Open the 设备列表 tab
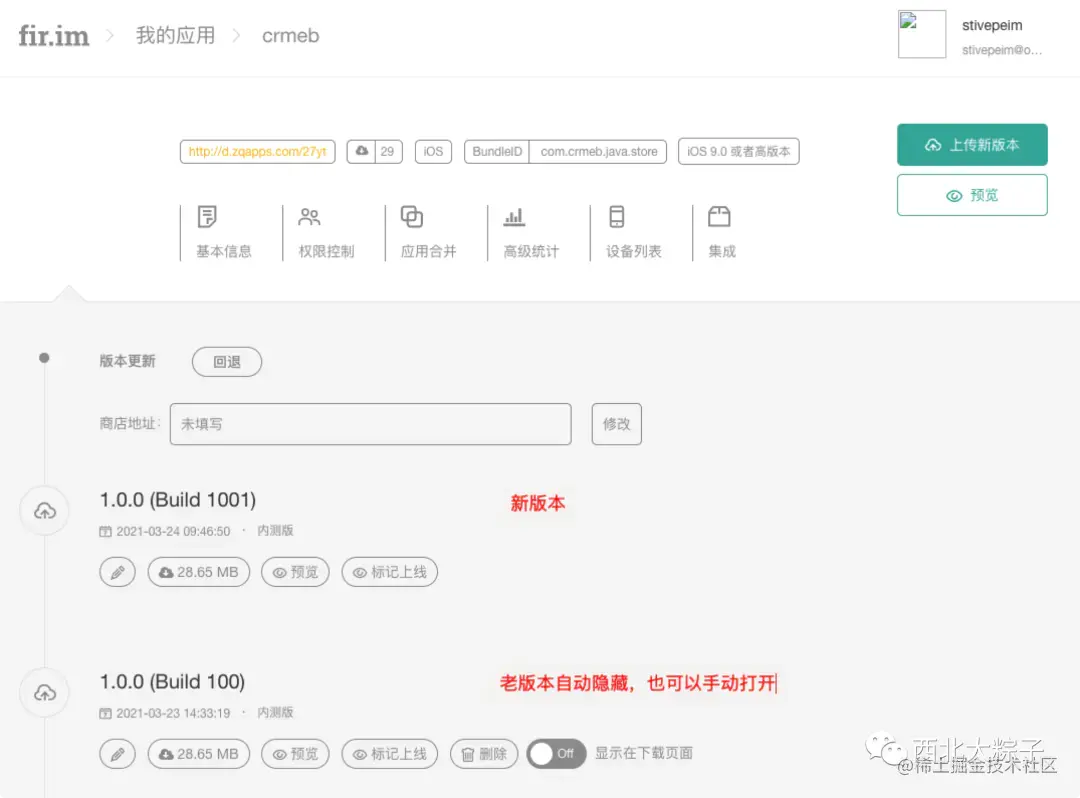 point(633,233)
